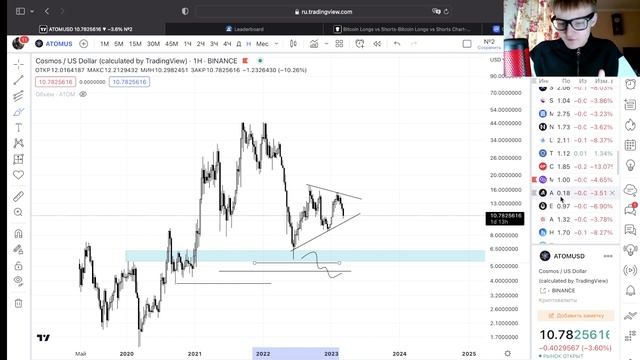Open chart settings gear icon
Image resolution: width=640 pixels, height=360 pixels.
507,353
